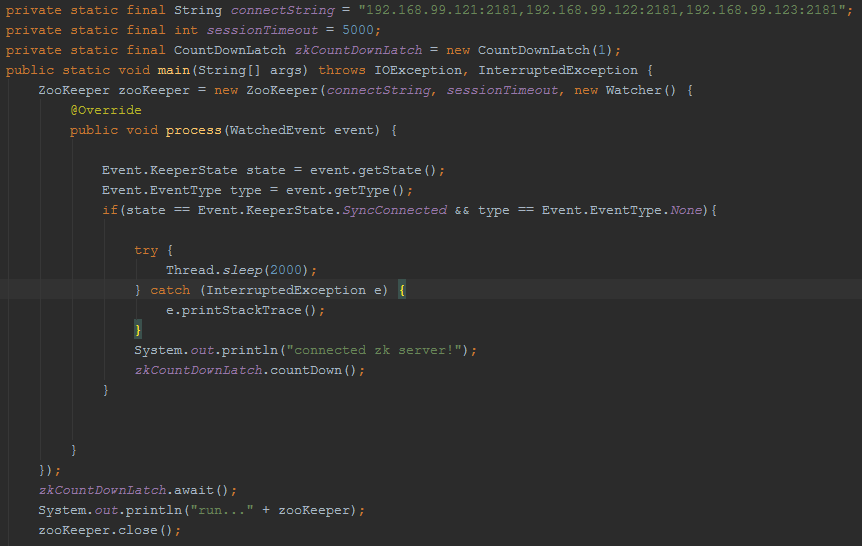The image size is (862, 546).
Task: Click the main method name
Action: pyautogui.click(x=174, y=70)
